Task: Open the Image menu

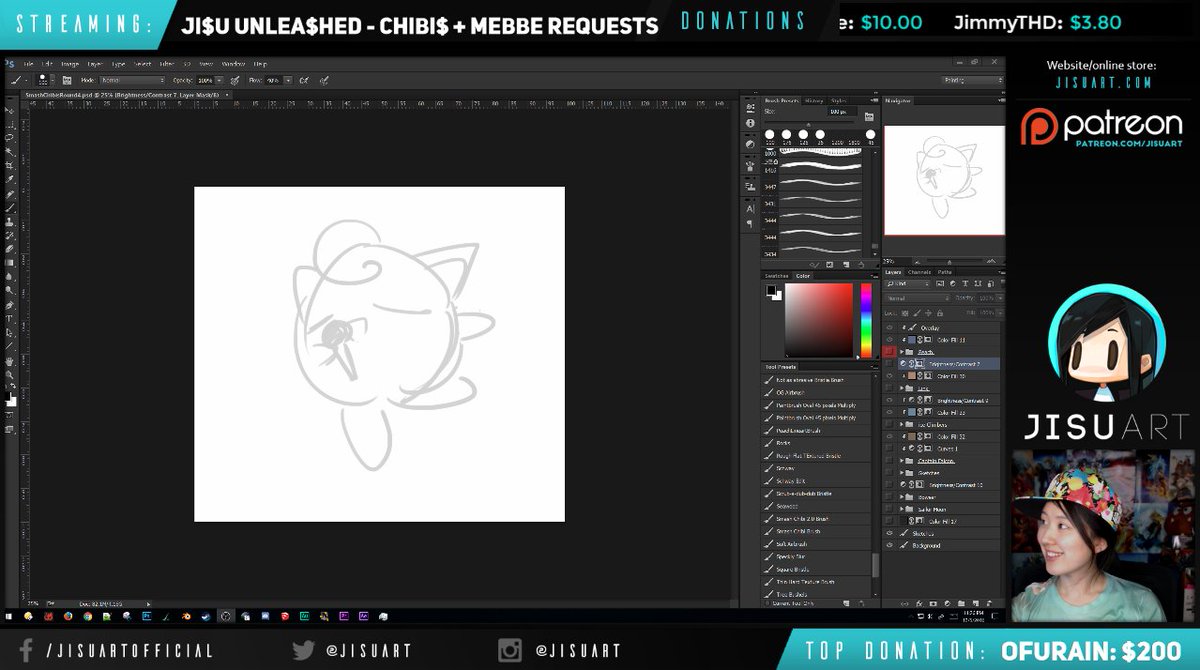Action: click(70, 64)
